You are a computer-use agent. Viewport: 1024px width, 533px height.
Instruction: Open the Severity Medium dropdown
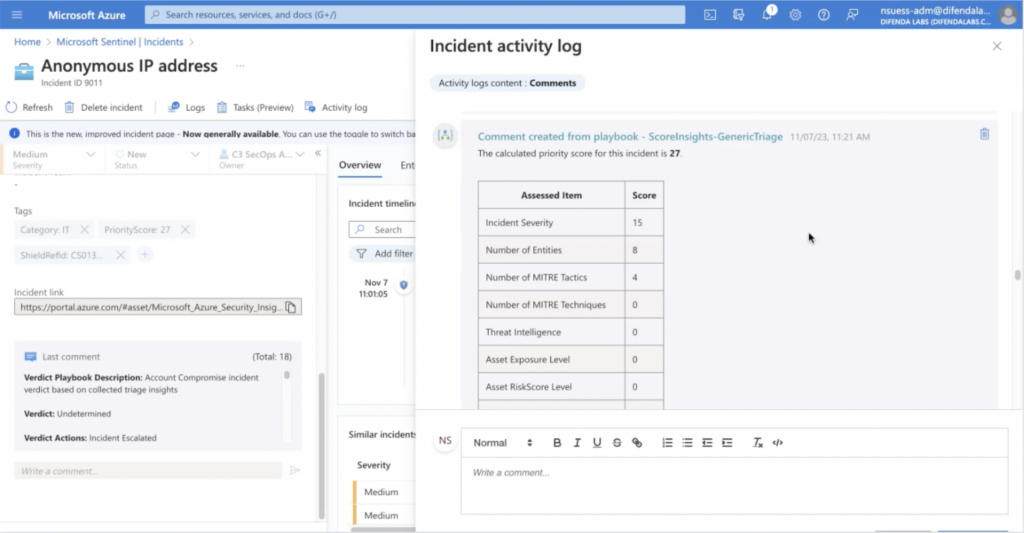click(54, 159)
